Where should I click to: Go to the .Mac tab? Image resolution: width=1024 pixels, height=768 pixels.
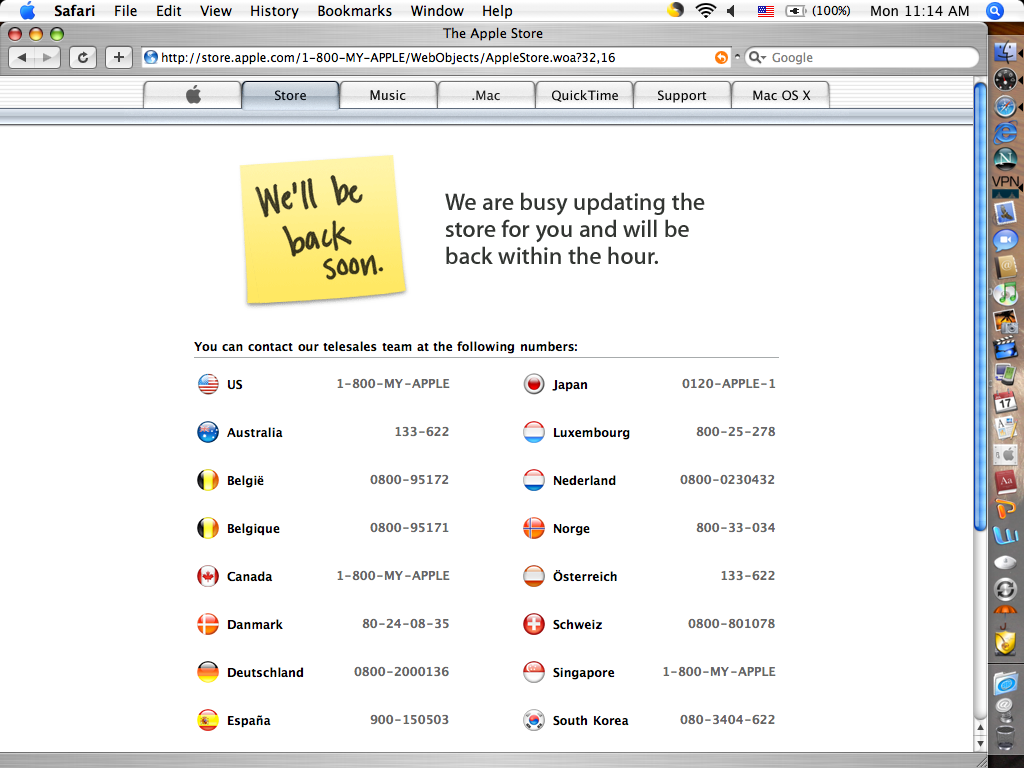(486, 95)
